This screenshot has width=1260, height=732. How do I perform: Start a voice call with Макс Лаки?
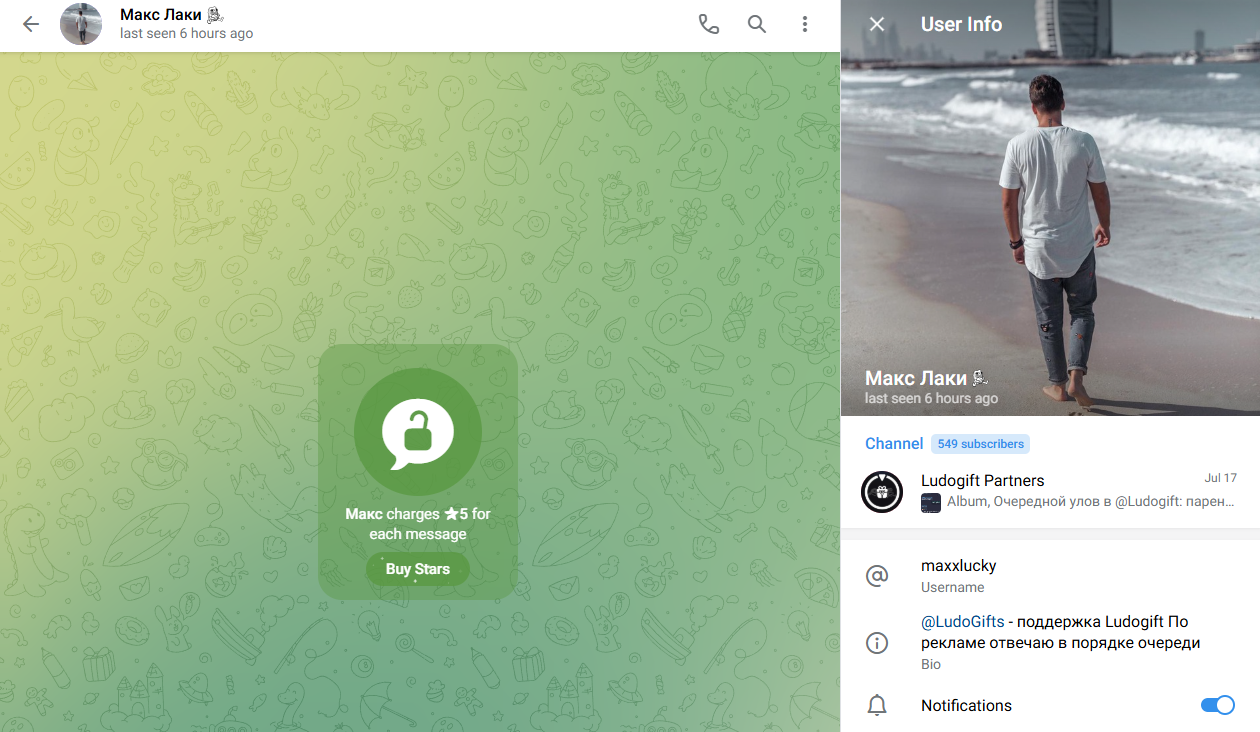coord(708,23)
